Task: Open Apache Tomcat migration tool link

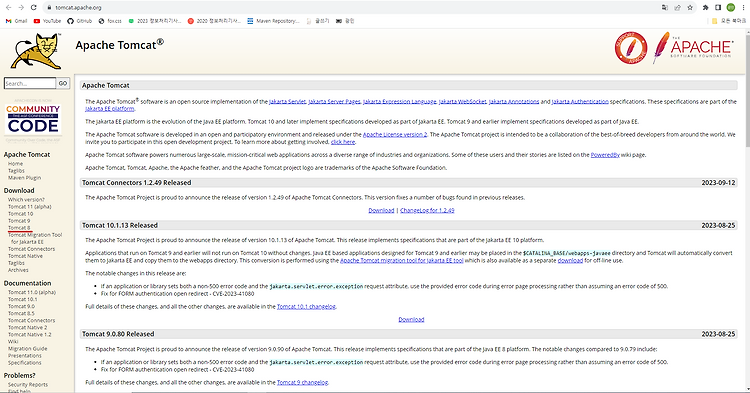Action: point(402,261)
